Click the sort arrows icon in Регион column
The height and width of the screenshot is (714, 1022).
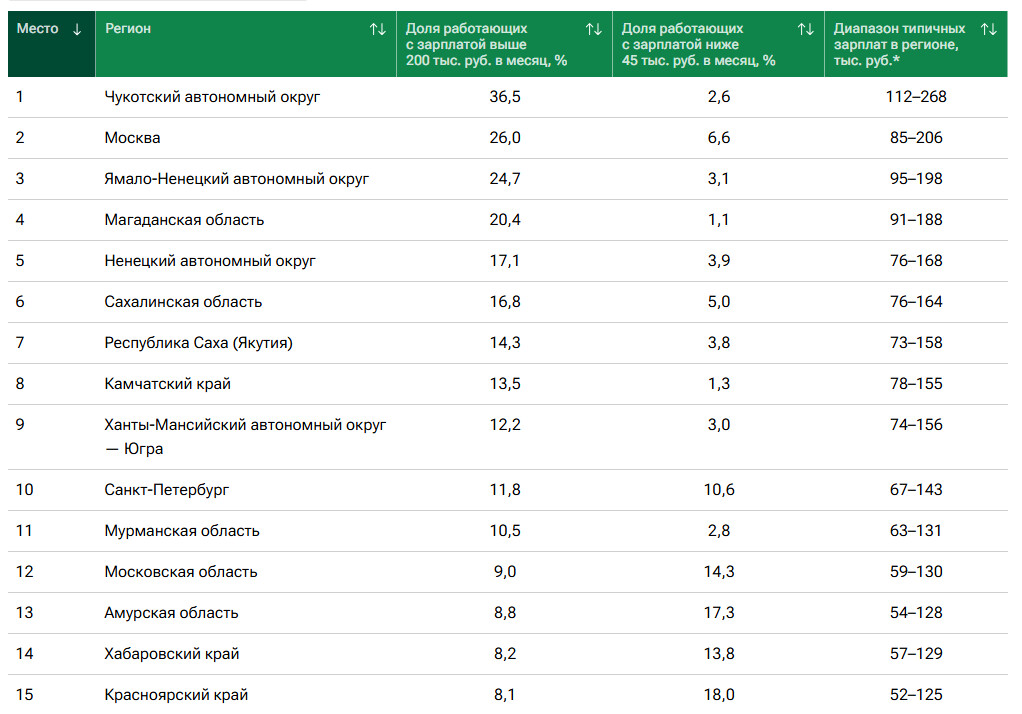(x=377, y=29)
